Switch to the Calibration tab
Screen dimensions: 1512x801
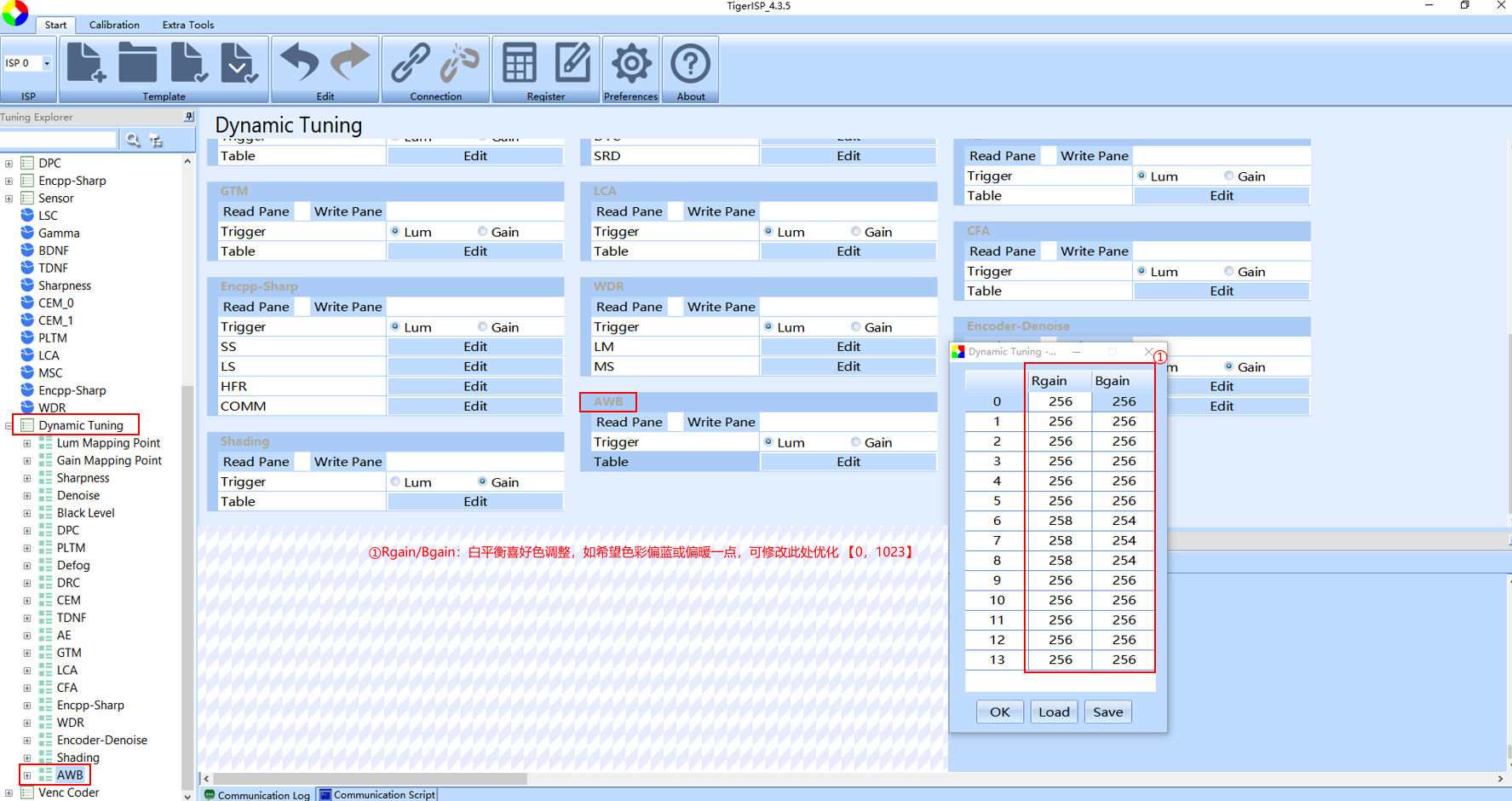(114, 25)
